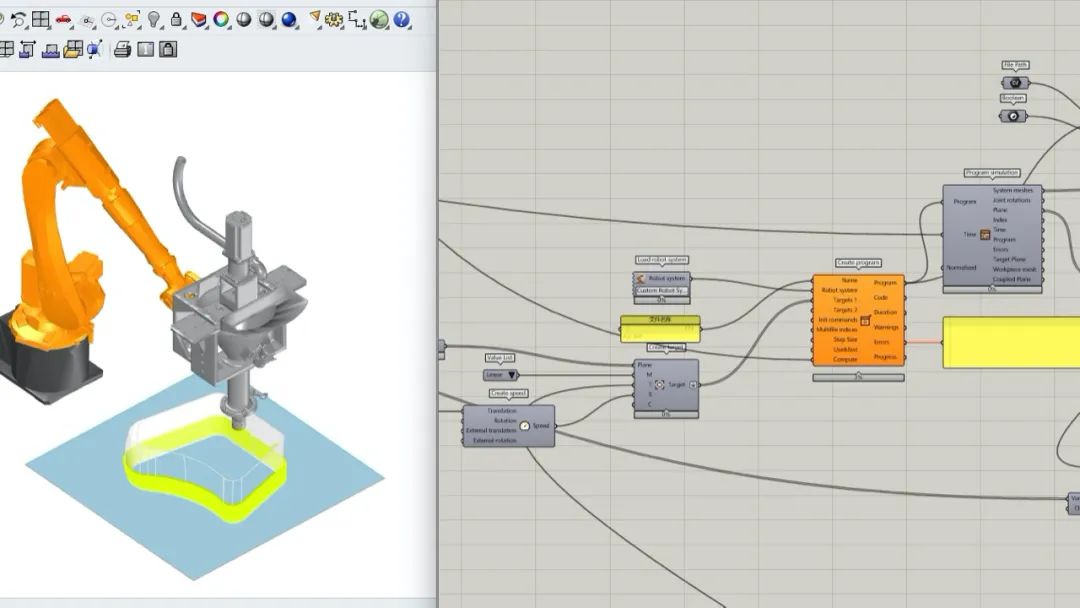Image resolution: width=1080 pixels, height=608 pixels.
Task: Click the circle analysis icon in Rhino toolbar
Action: [x=110, y=20]
